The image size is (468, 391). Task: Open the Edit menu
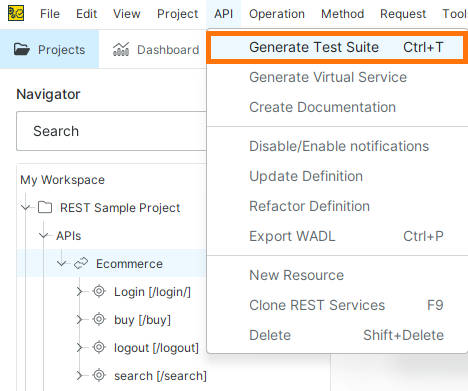[x=87, y=14]
